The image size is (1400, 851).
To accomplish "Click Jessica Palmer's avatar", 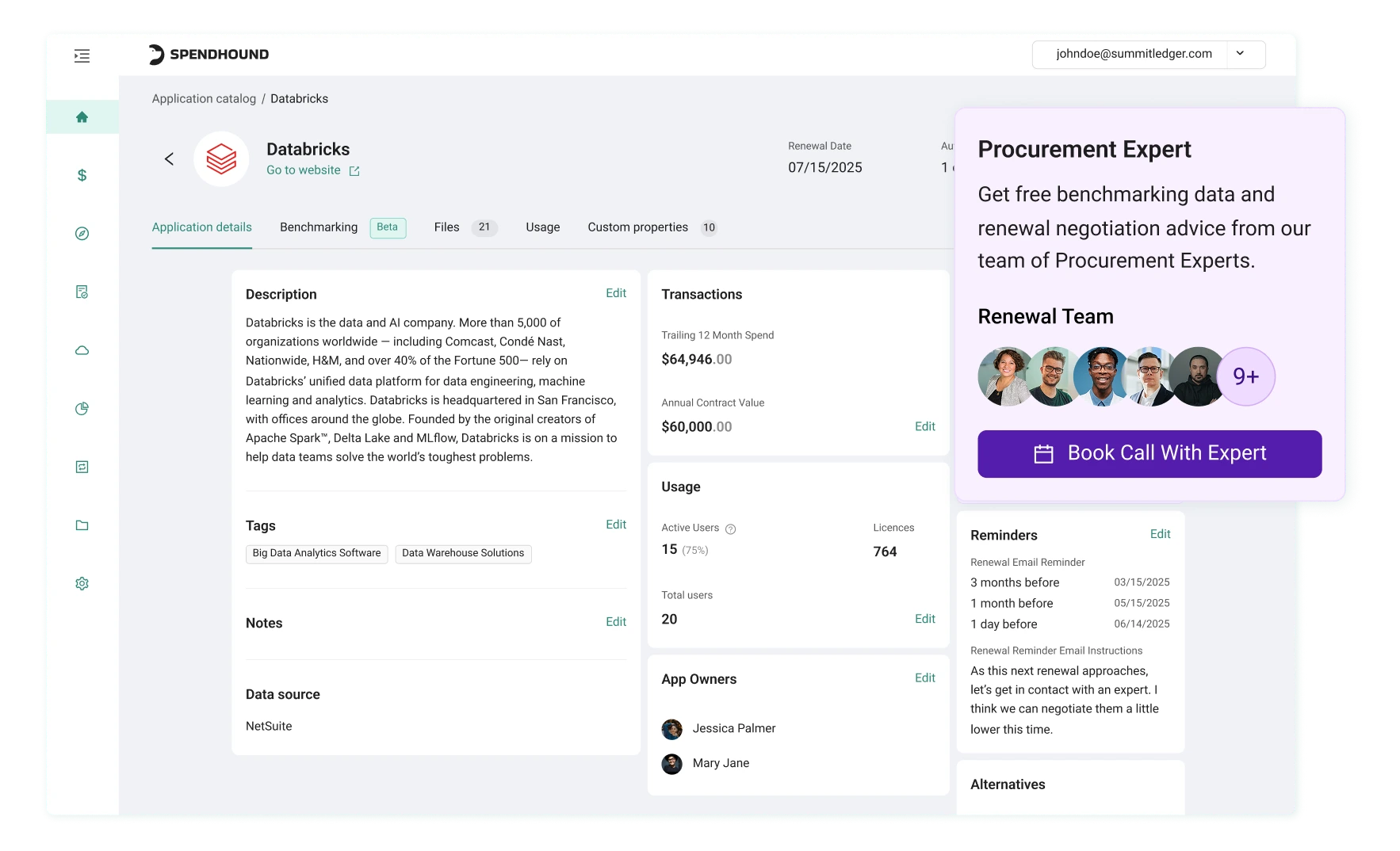I will (x=671, y=729).
